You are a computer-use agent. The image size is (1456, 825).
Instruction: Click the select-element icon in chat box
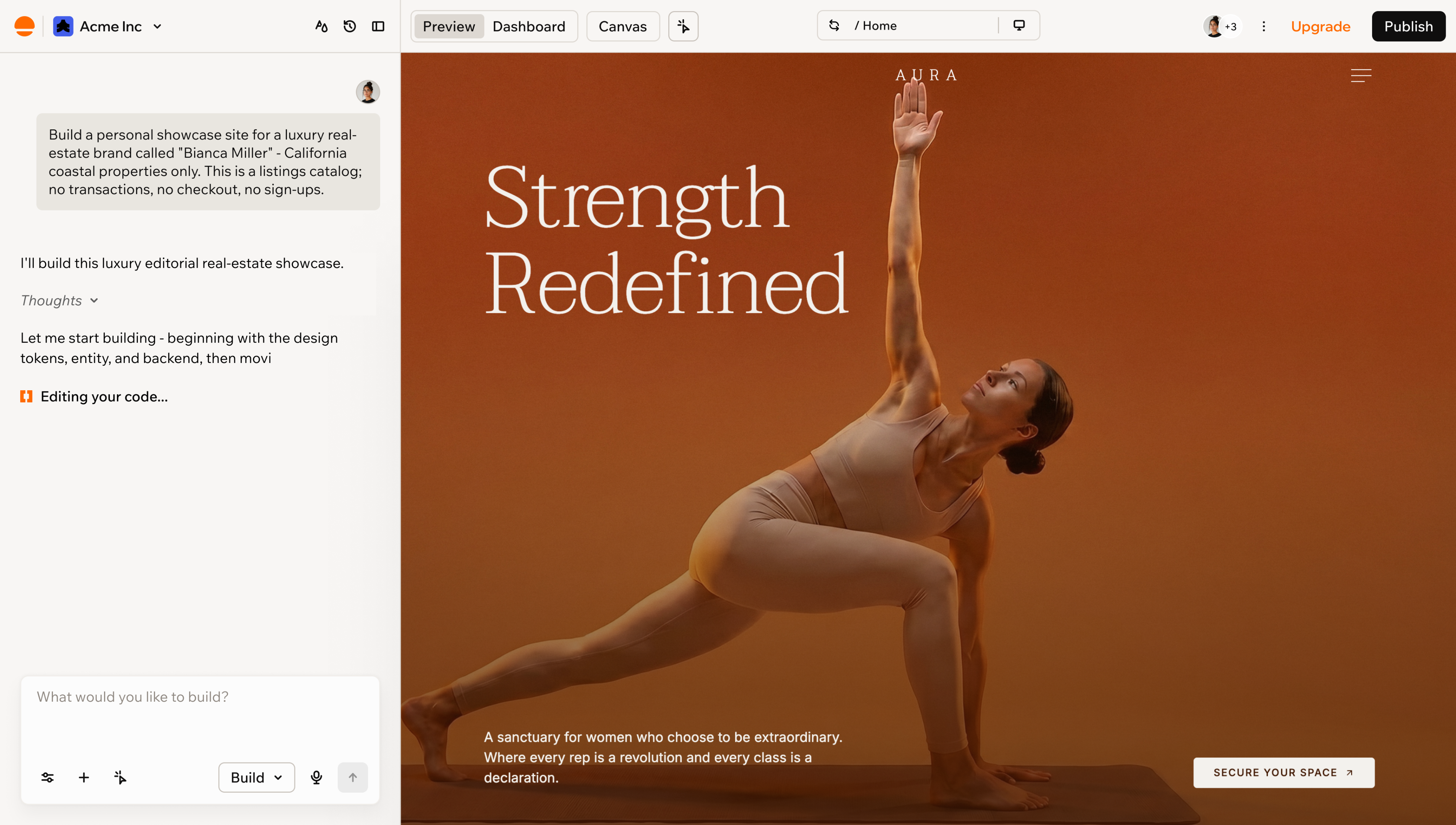[x=120, y=777]
